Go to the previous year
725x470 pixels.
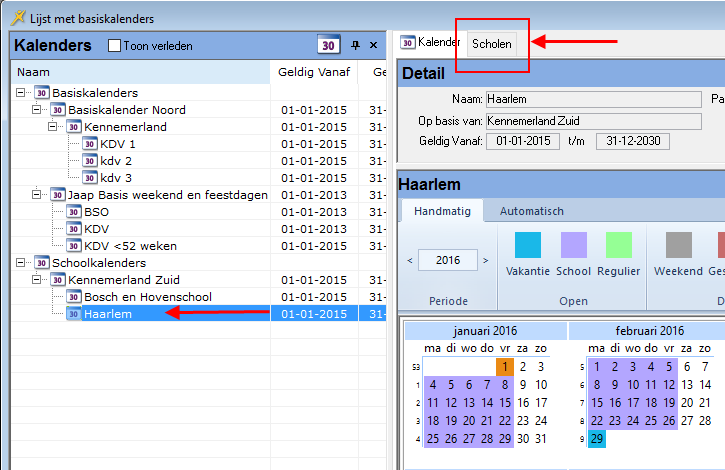click(410, 260)
